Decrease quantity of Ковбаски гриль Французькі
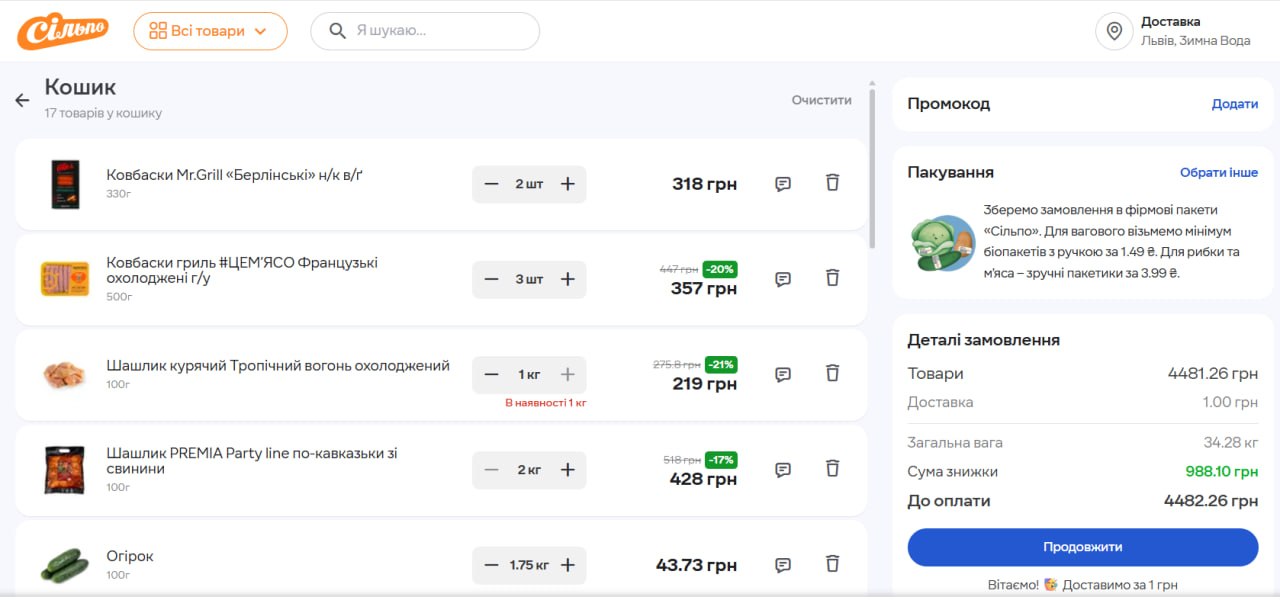The width and height of the screenshot is (1280, 600). click(x=491, y=279)
